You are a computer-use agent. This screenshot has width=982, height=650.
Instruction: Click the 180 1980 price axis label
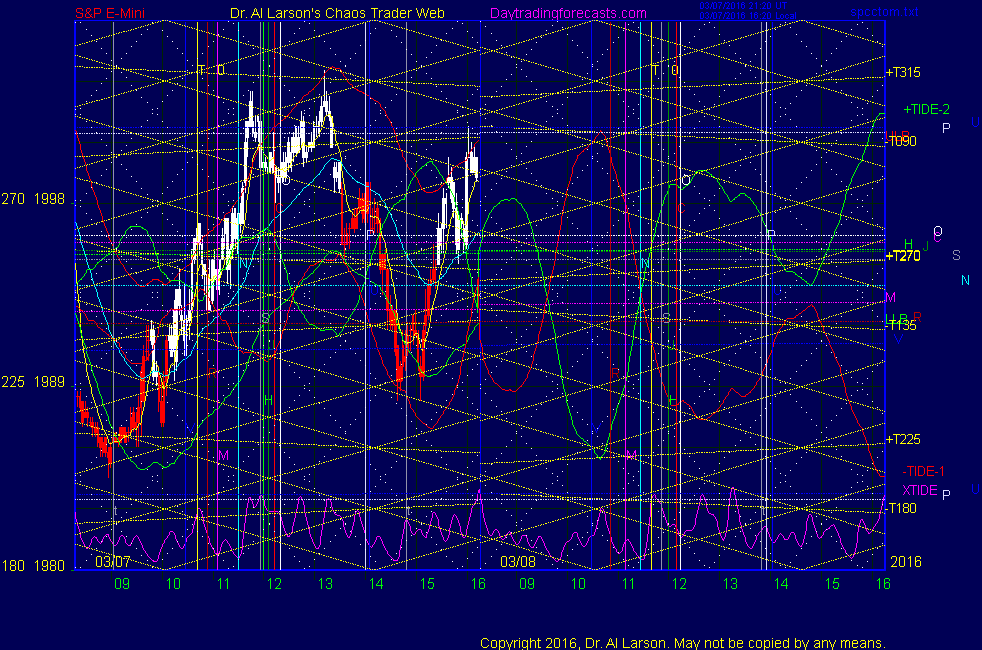click(x=33, y=565)
